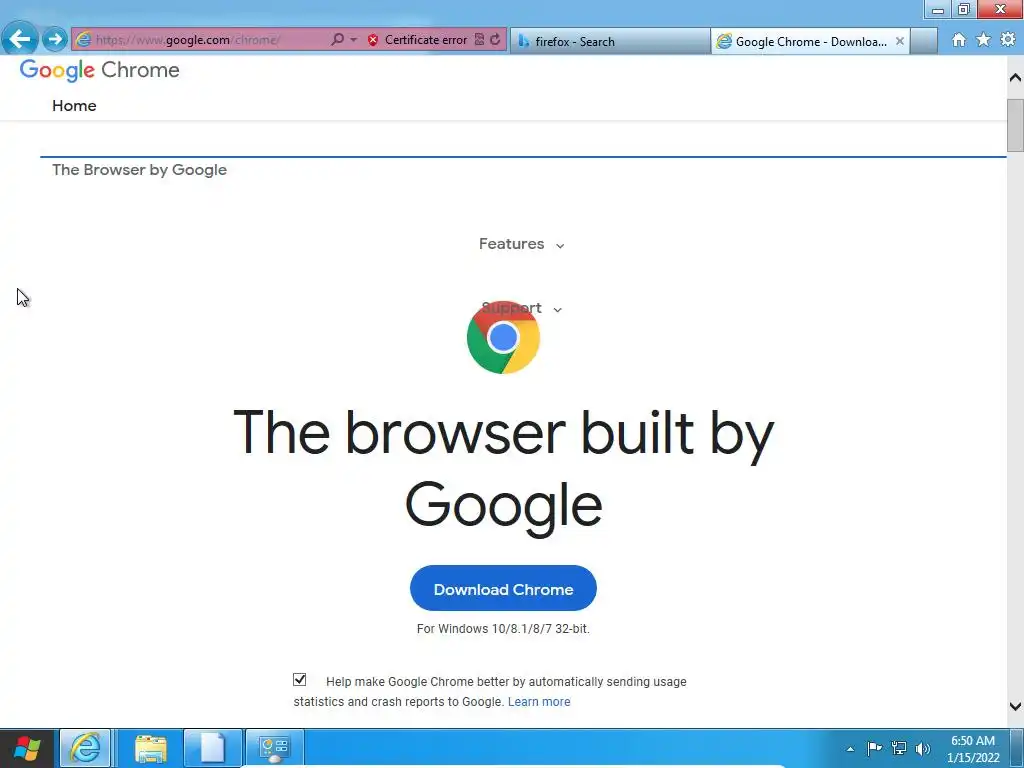
Task: Open the Learn more link
Action: pos(539,702)
